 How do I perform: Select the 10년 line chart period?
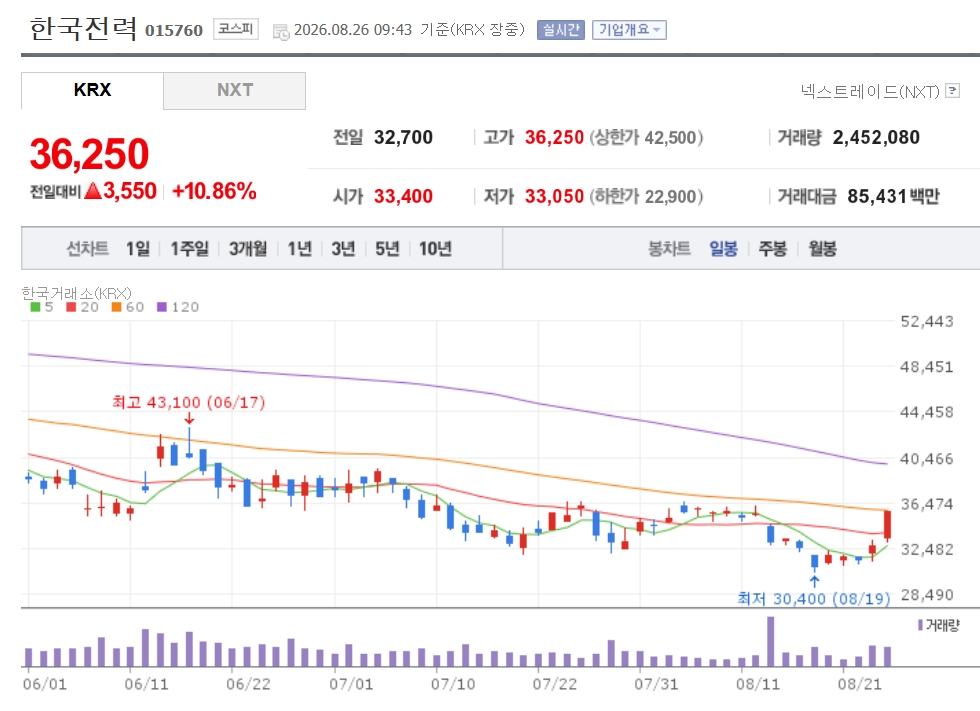point(436,249)
